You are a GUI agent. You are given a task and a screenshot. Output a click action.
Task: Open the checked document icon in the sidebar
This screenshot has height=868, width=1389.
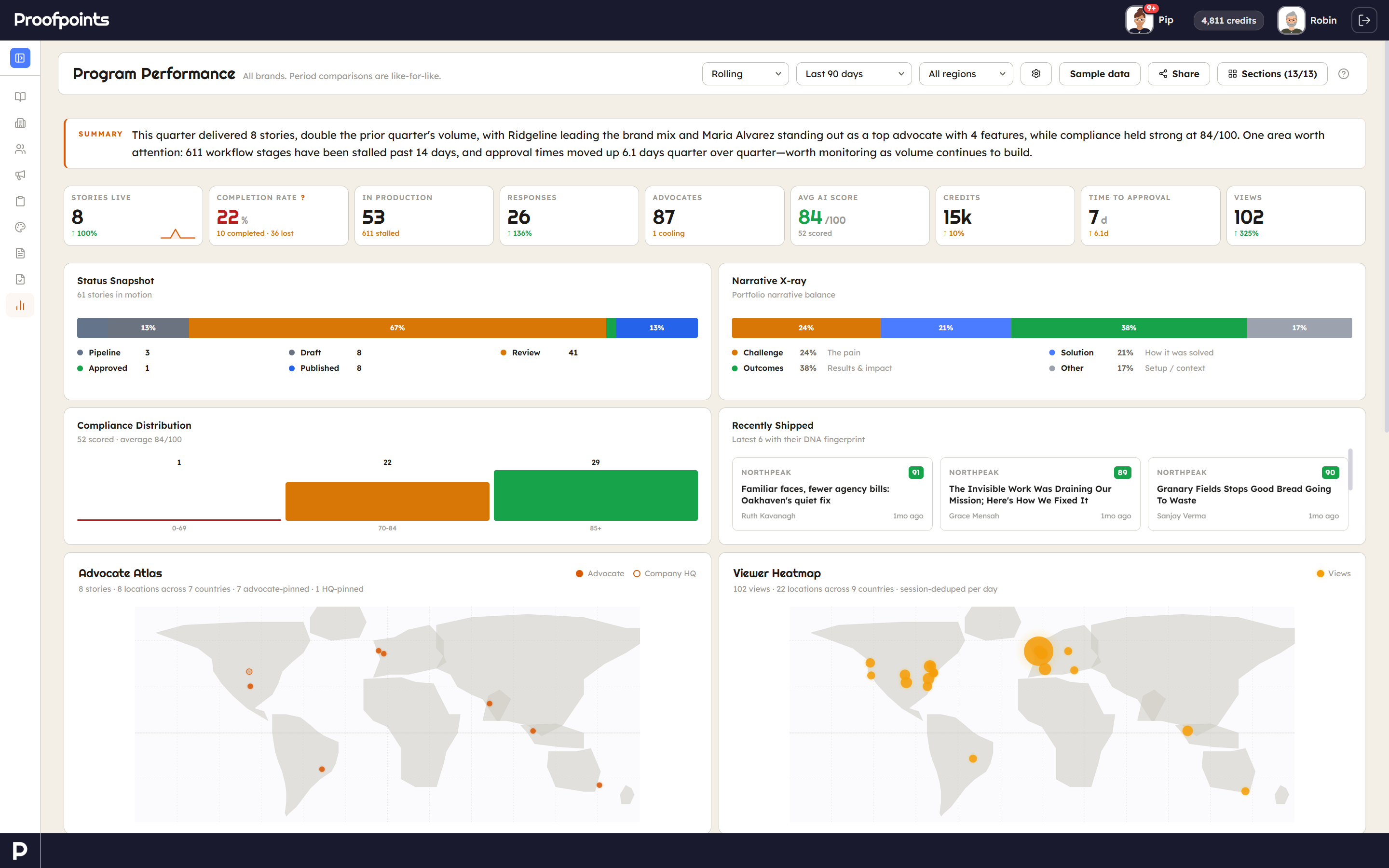tap(20, 279)
